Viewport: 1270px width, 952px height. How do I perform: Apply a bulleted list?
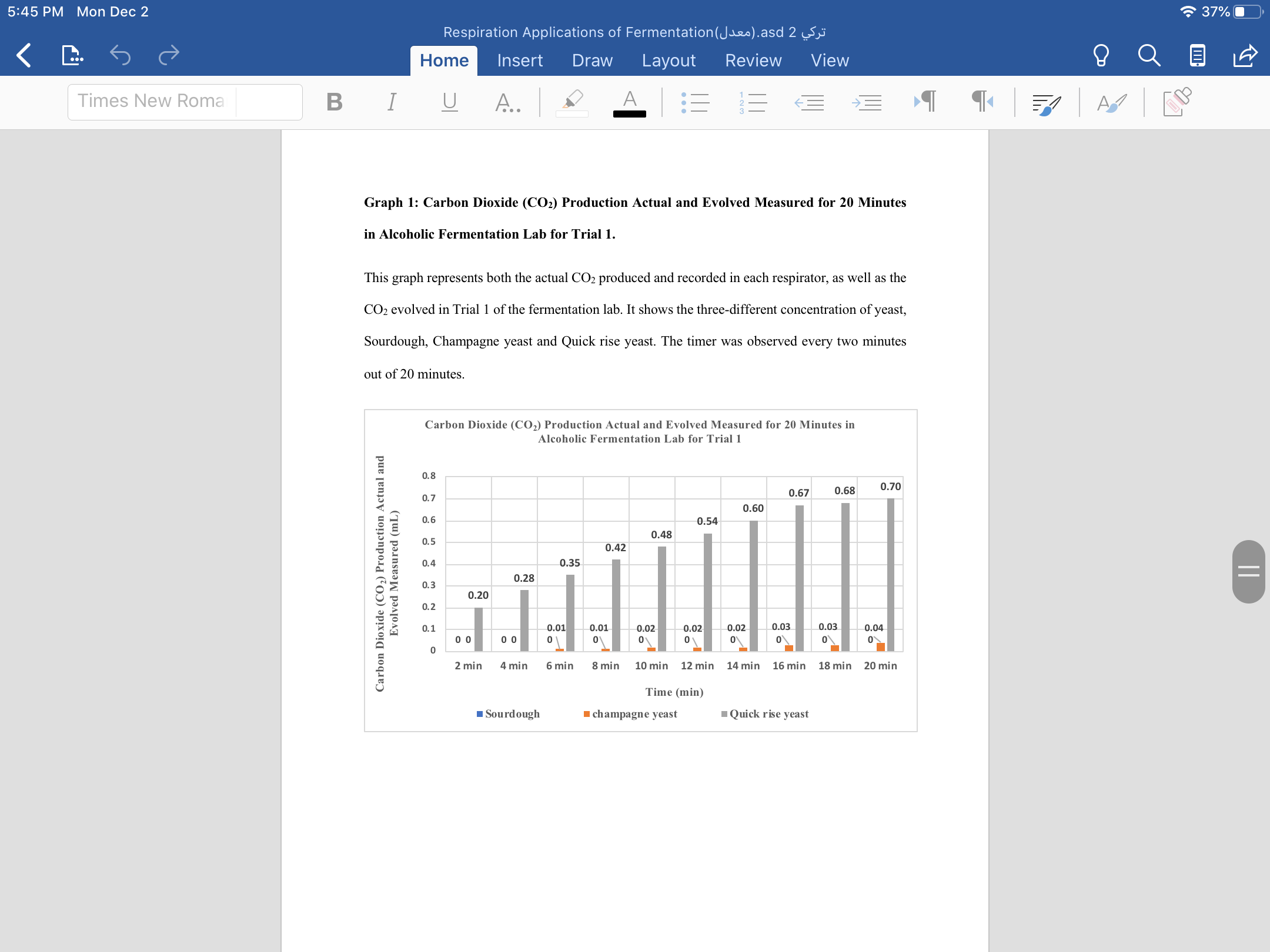tap(695, 102)
